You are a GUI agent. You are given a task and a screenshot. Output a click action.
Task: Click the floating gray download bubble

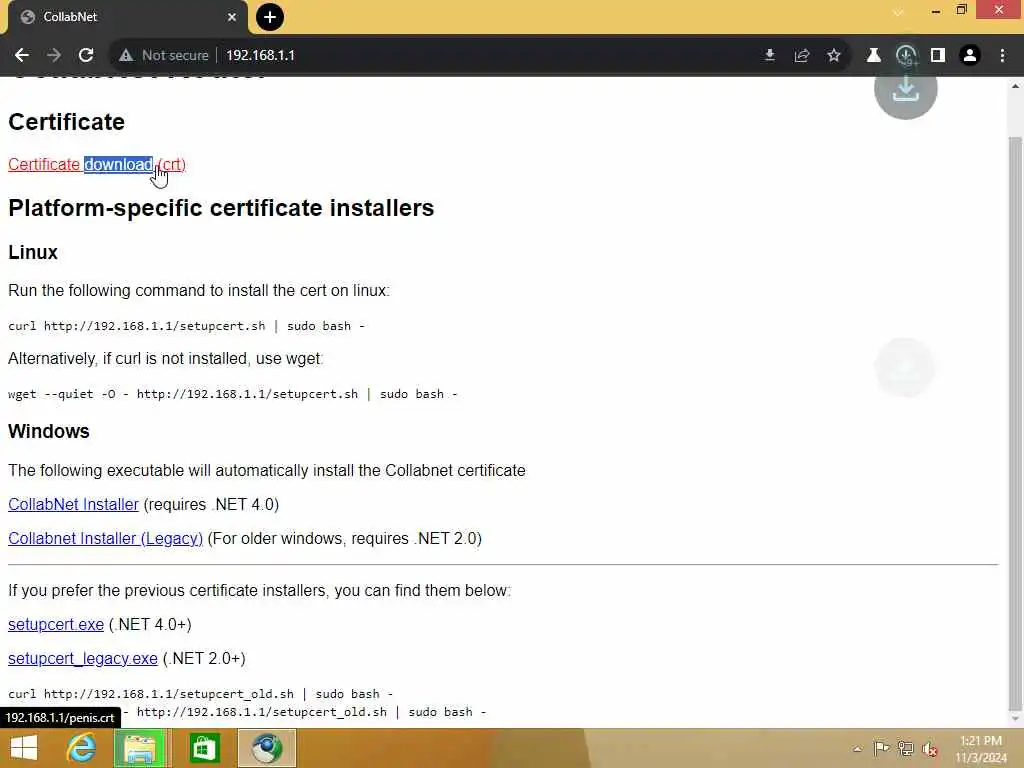point(906,90)
